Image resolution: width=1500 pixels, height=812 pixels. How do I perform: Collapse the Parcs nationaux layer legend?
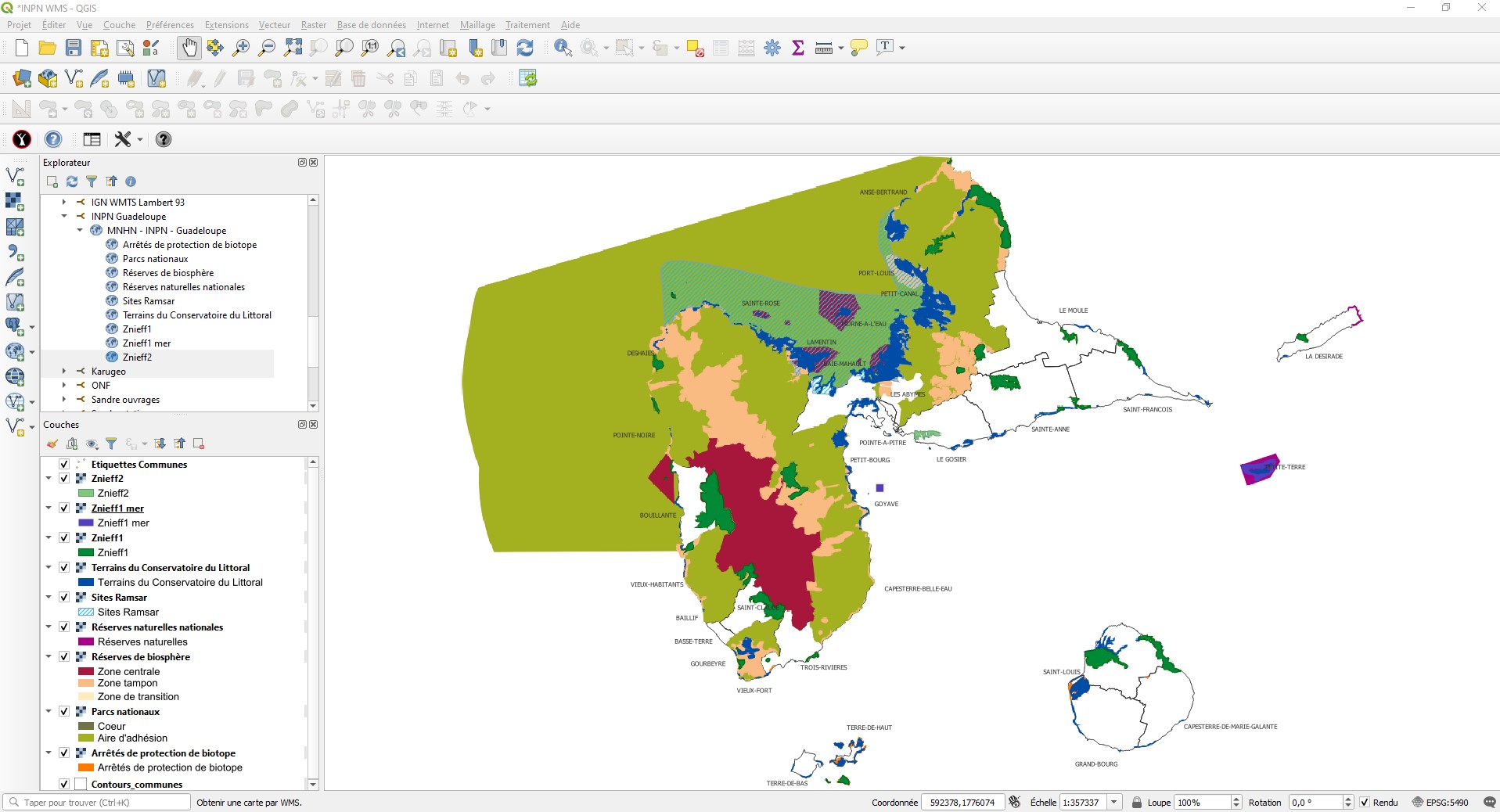pos(49,712)
